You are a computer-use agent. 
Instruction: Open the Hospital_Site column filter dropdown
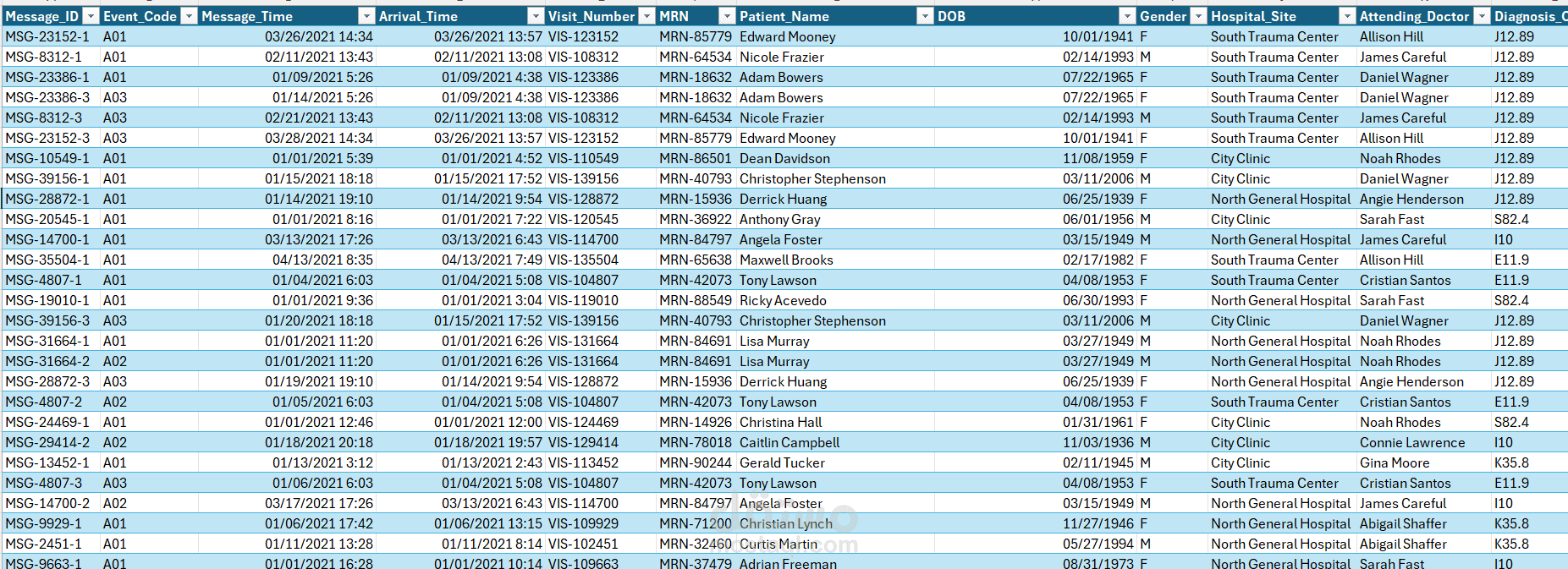(x=1347, y=16)
